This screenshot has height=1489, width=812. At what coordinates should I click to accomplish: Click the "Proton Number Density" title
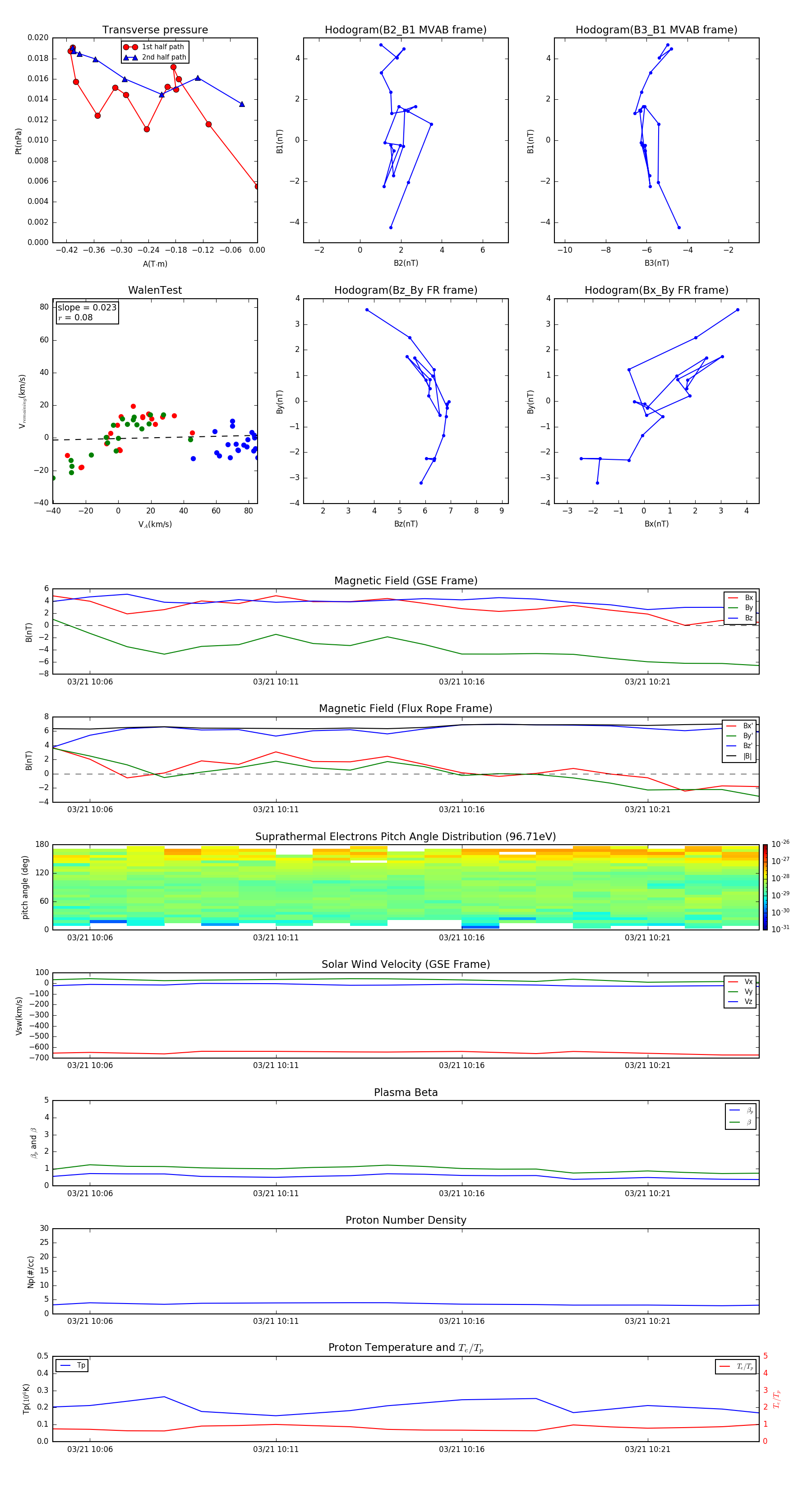click(x=406, y=1220)
